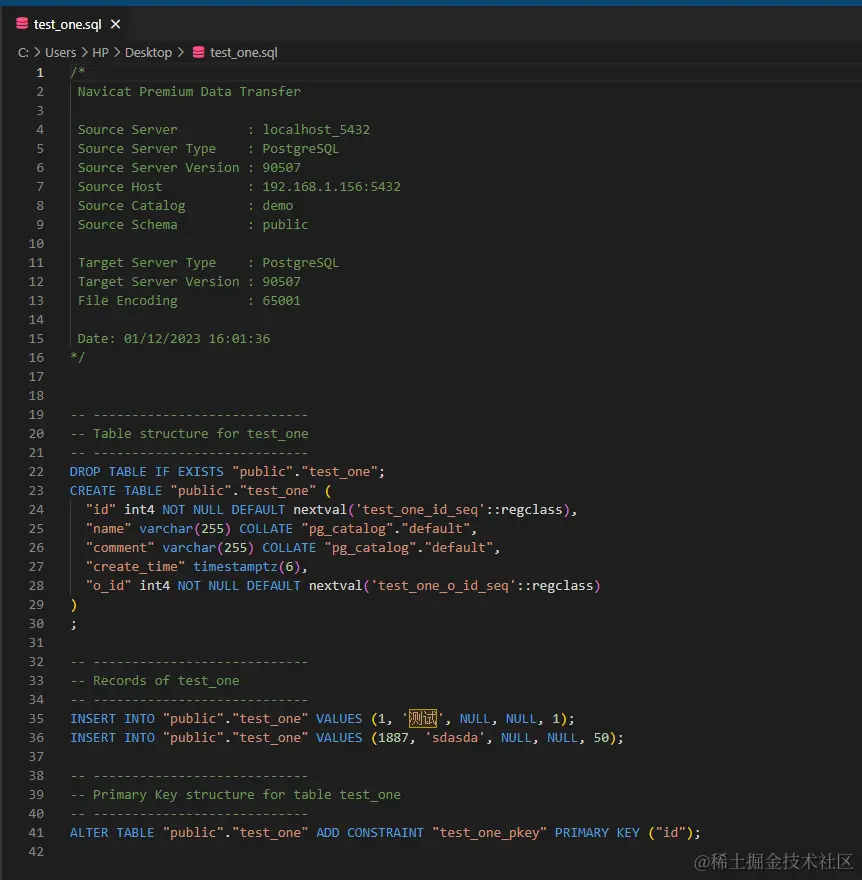Click line number 35 in the gutter
Viewport: 862px width, 880px height.
pos(36,719)
